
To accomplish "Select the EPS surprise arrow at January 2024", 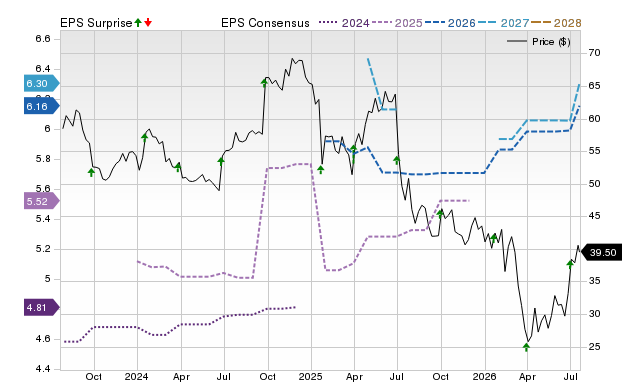I will tap(144, 137).
